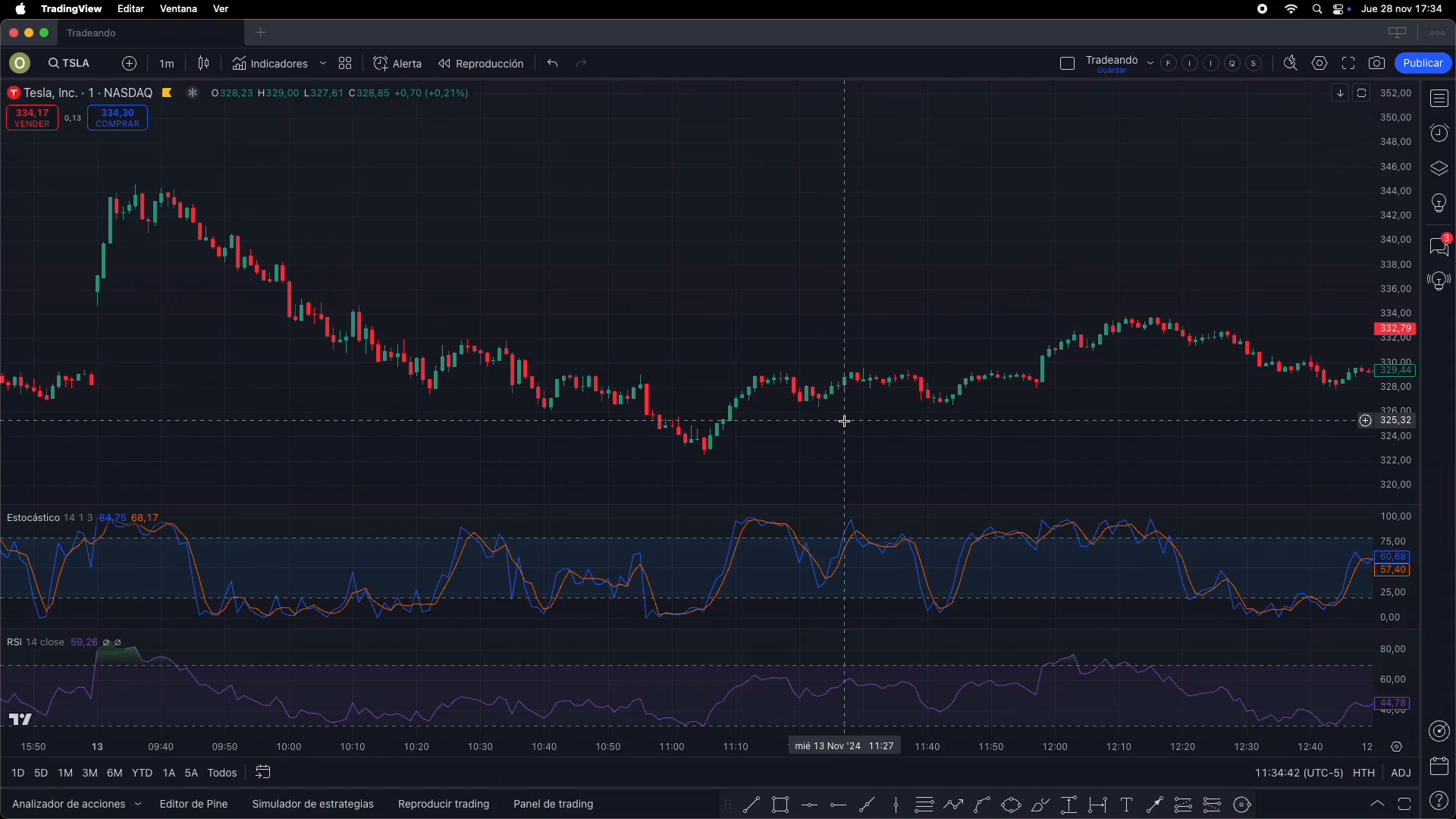Toggle the F quick-access circle
1456x819 pixels.
click(x=1169, y=64)
